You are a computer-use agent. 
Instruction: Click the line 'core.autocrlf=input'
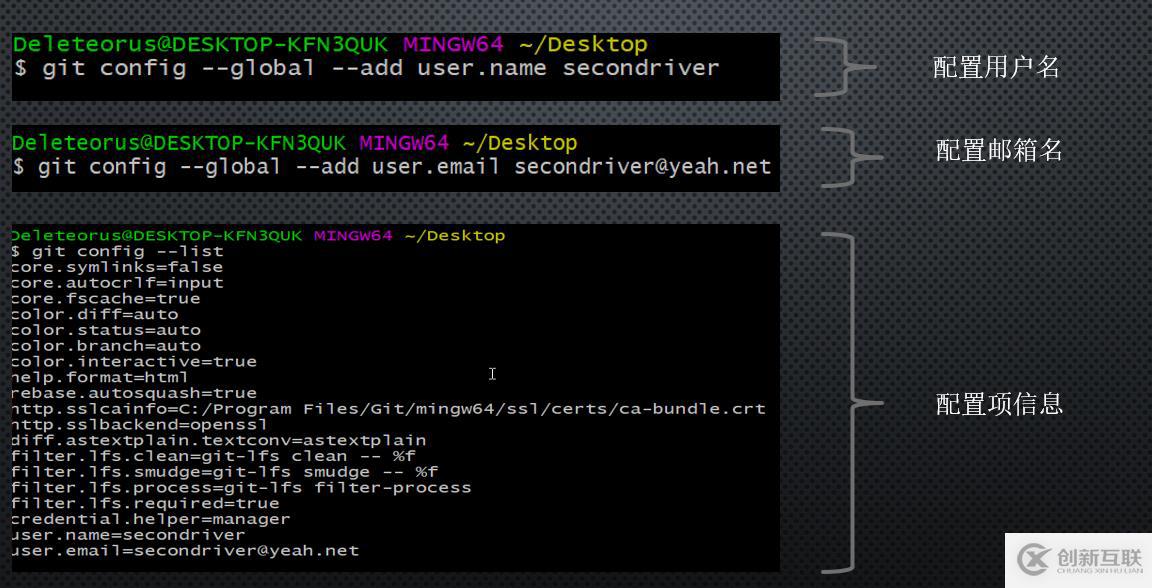tap(118, 283)
